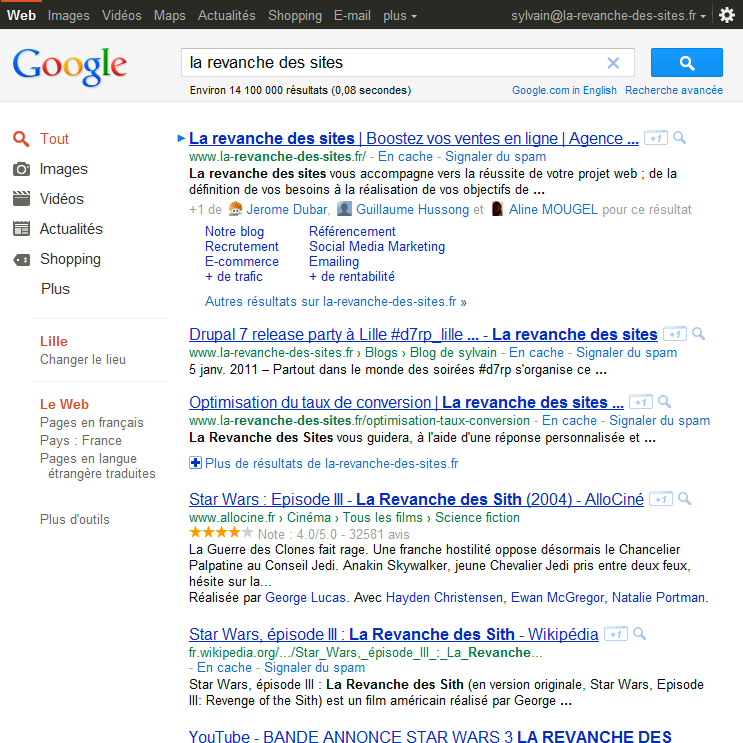Click the price tag icon beside Shopping
This screenshot has height=743, width=743.
(21, 259)
